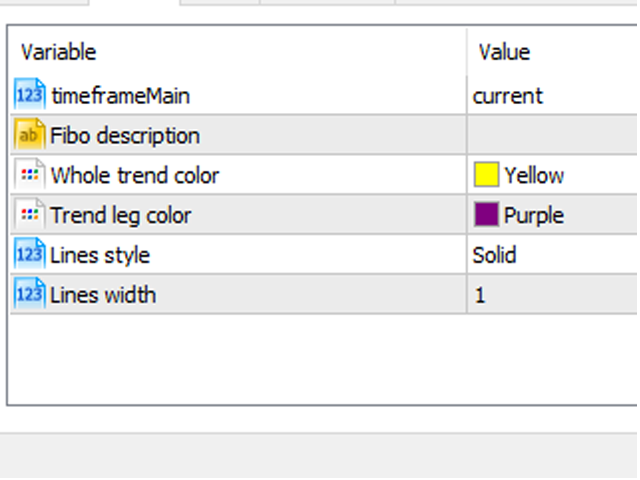The height and width of the screenshot is (480, 640).
Task: Select the Lines style variable name
Action: pos(100,255)
